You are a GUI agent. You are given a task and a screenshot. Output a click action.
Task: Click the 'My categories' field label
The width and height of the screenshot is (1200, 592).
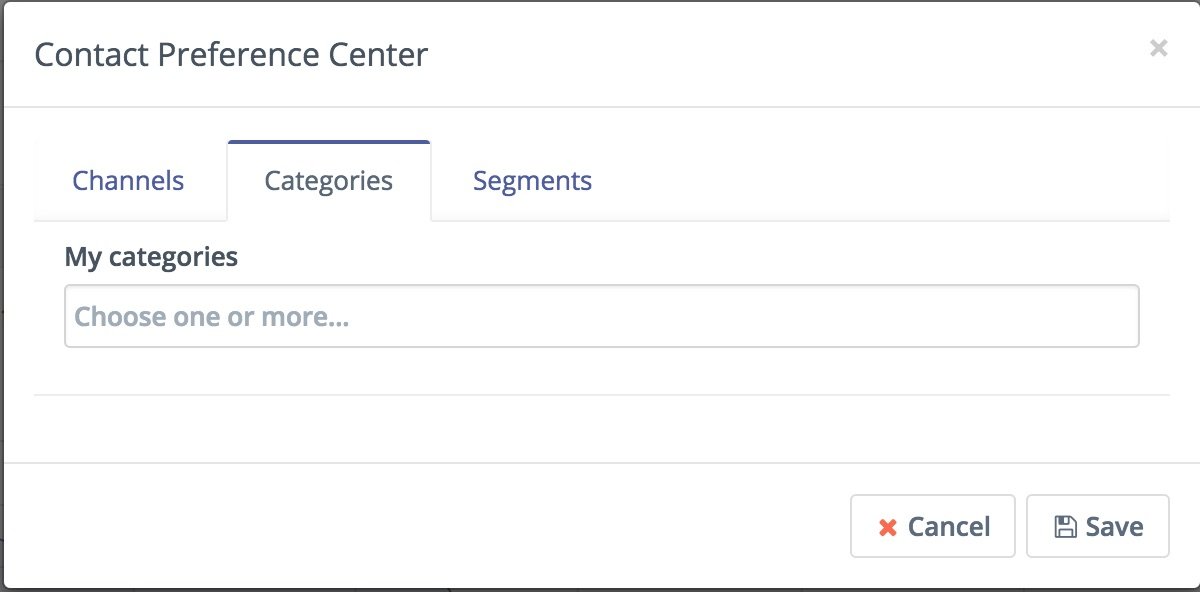coord(151,257)
